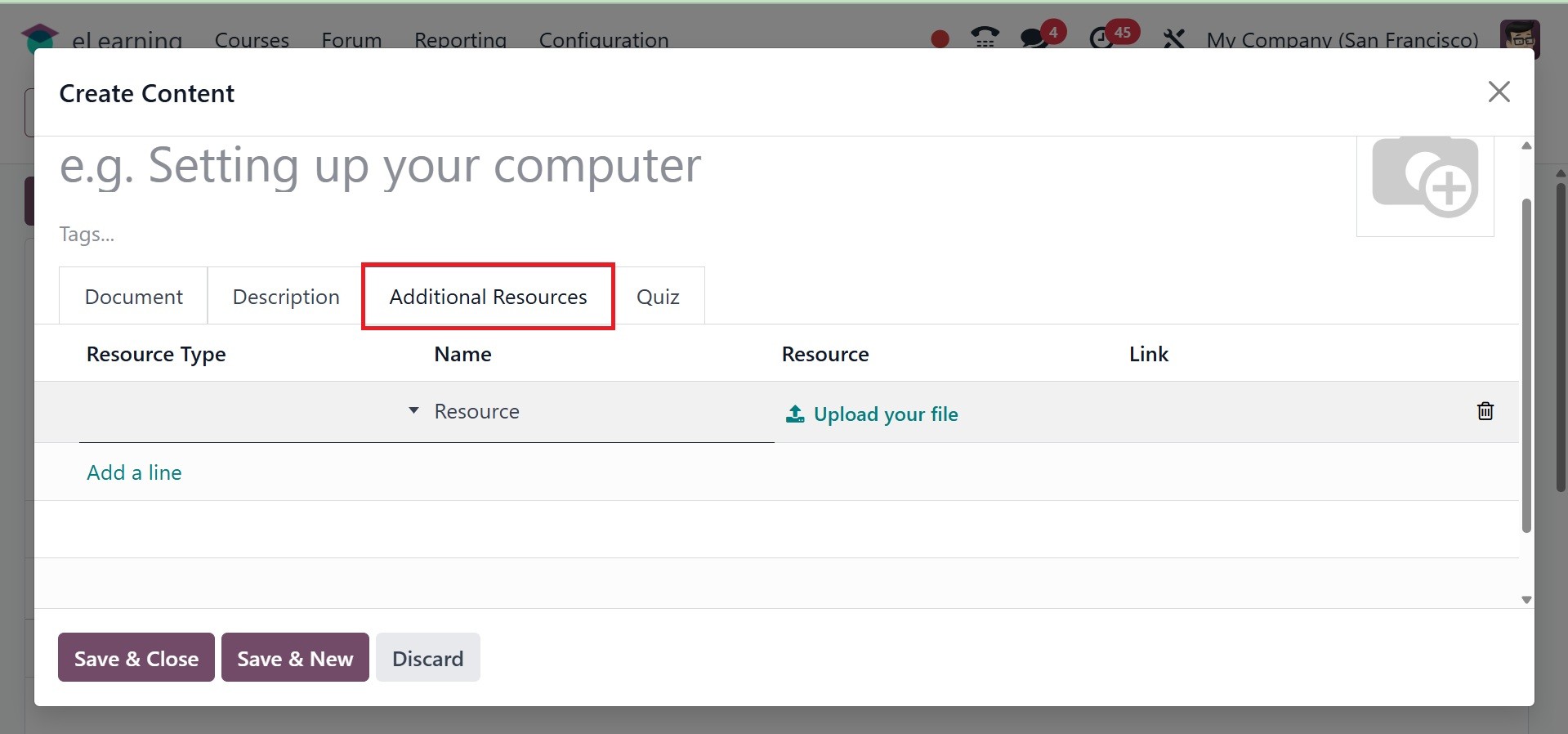Switch to the Document tab
Screen dimensions: 1568x734
[x=133, y=296]
